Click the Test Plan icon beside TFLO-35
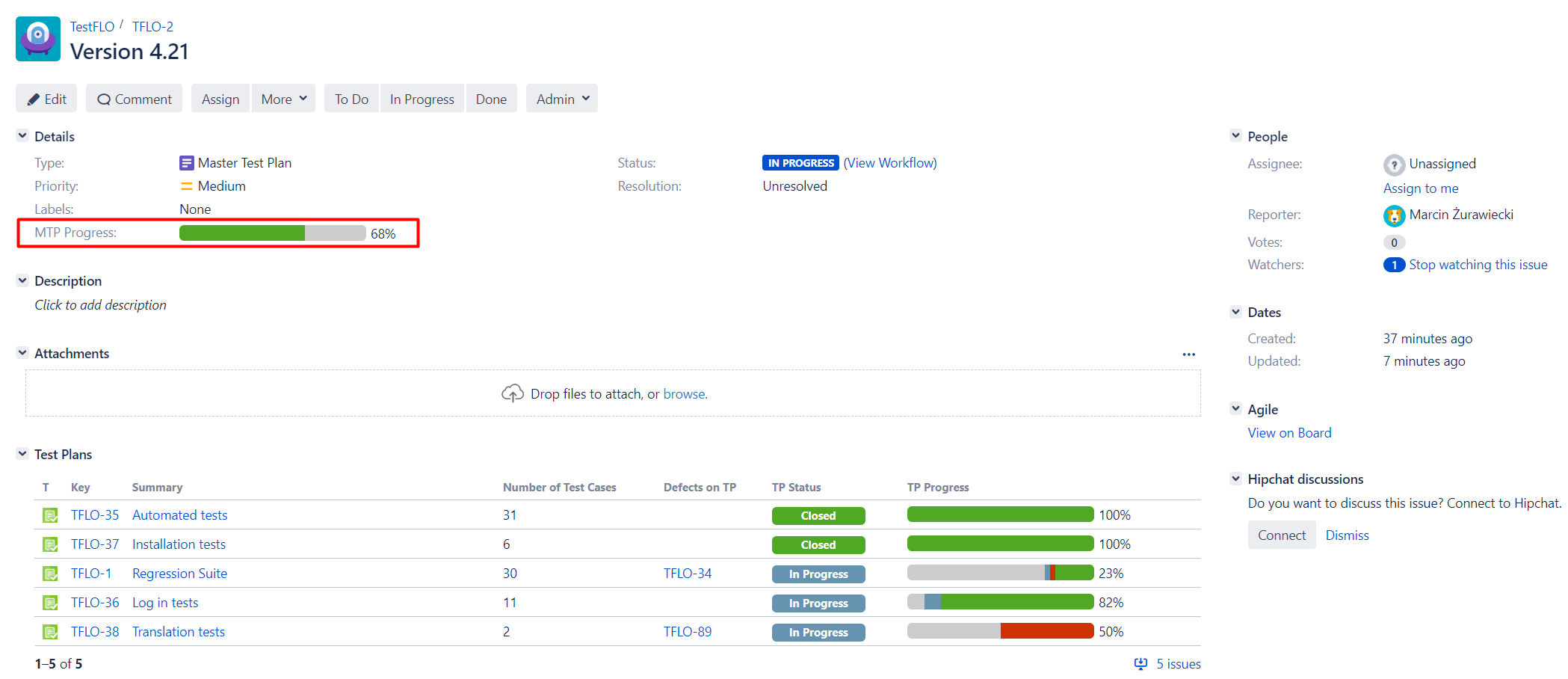Image resolution: width=1568 pixels, height=679 pixels. (49, 514)
